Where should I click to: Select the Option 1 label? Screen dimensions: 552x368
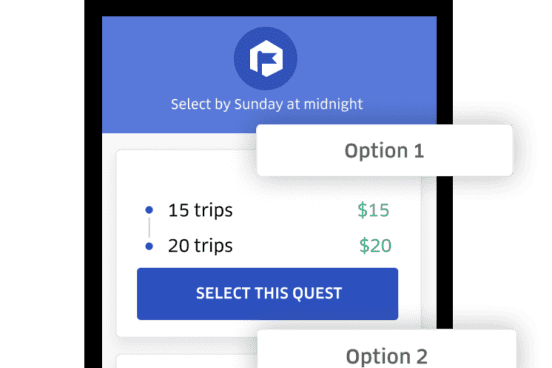click(384, 151)
